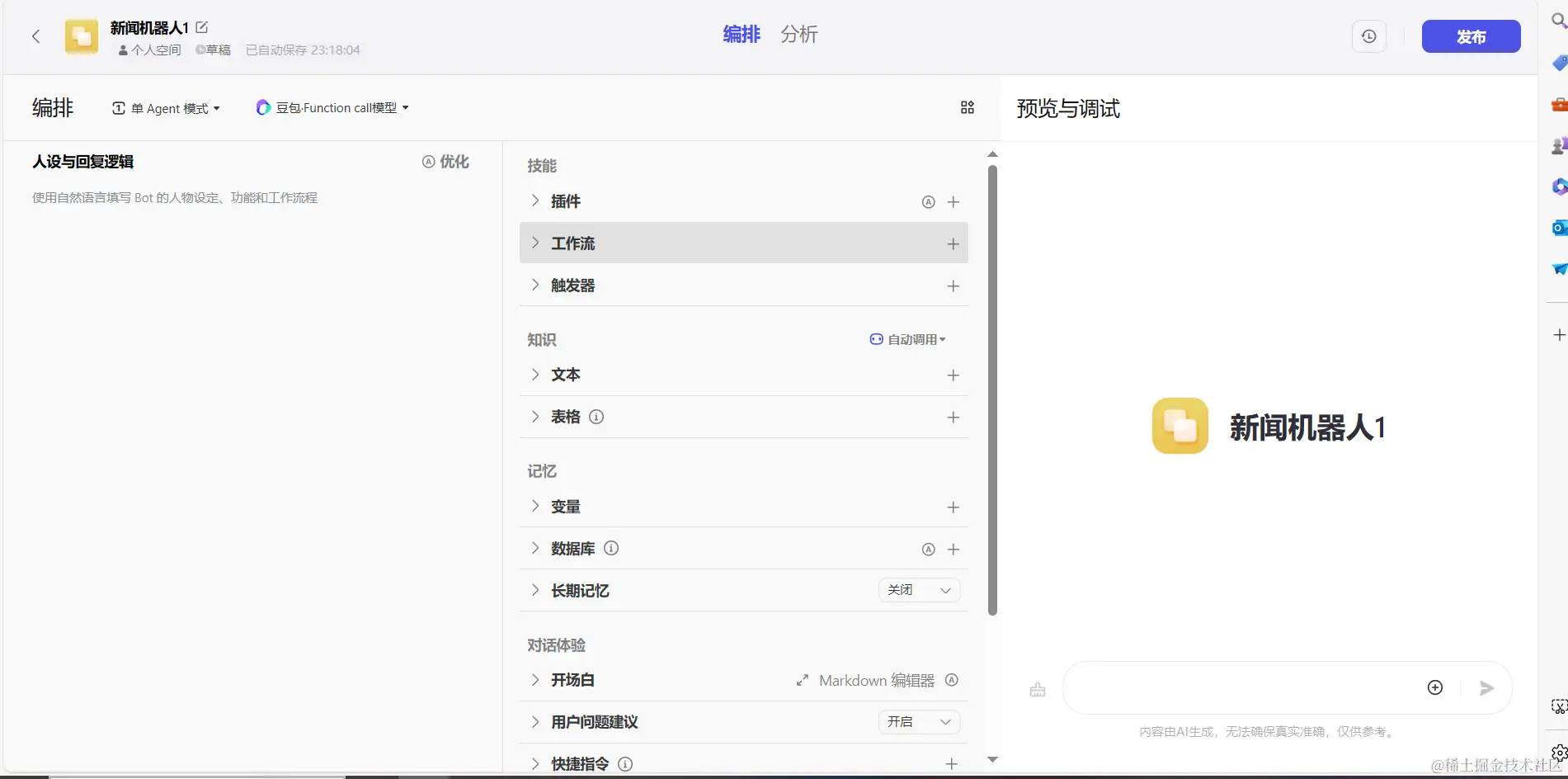
Task: Click the skills panel vertical scrollbar
Action: 992,390
